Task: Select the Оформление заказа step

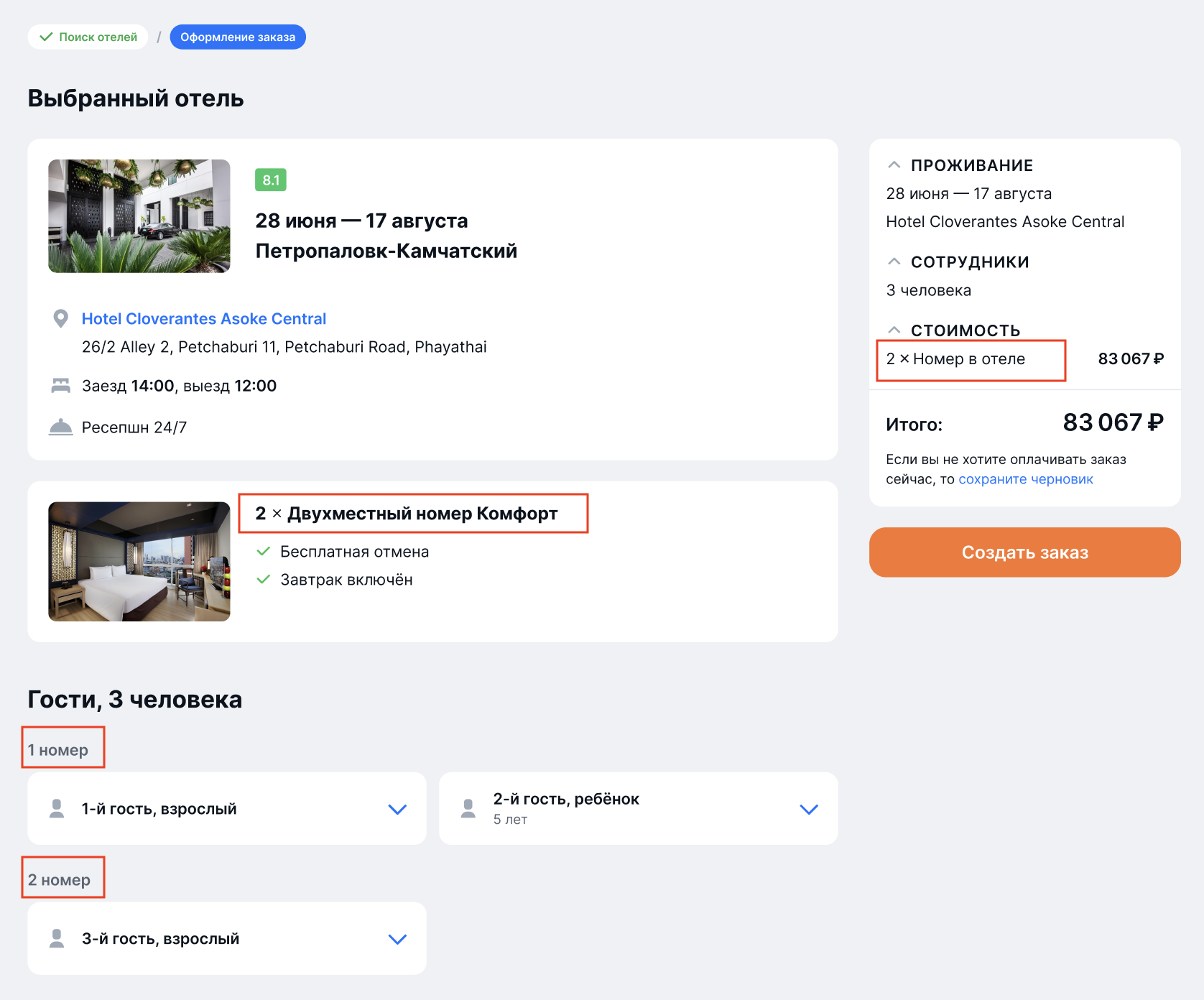Action: pos(238,37)
